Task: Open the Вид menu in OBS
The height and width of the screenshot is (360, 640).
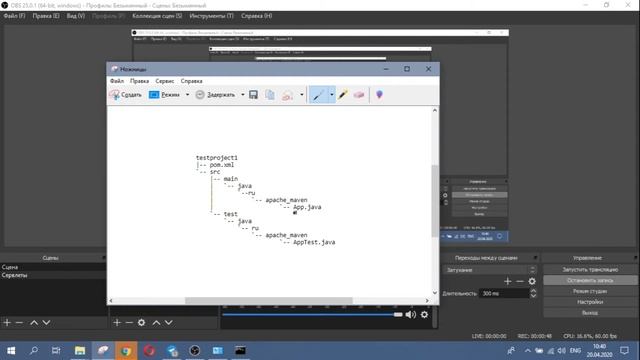Action: pyautogui.click(x=76, y=16)
